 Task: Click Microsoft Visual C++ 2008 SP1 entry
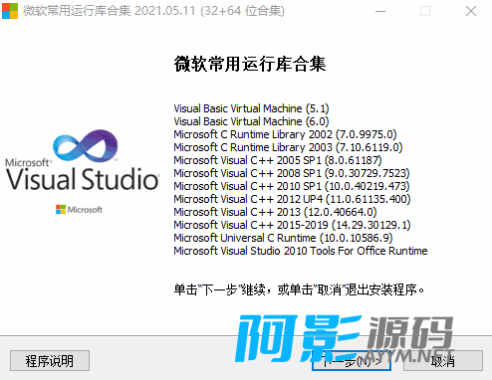(x=292, y=173)
